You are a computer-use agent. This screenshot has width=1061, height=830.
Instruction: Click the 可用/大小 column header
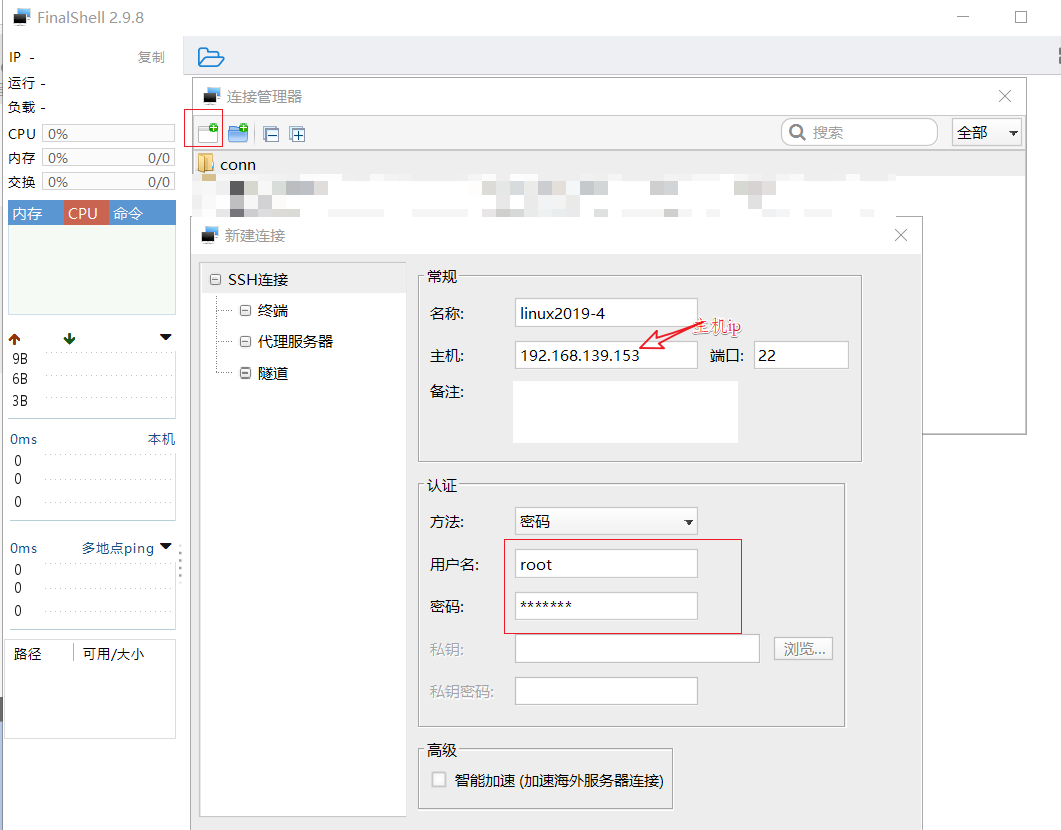coord(113,653)
